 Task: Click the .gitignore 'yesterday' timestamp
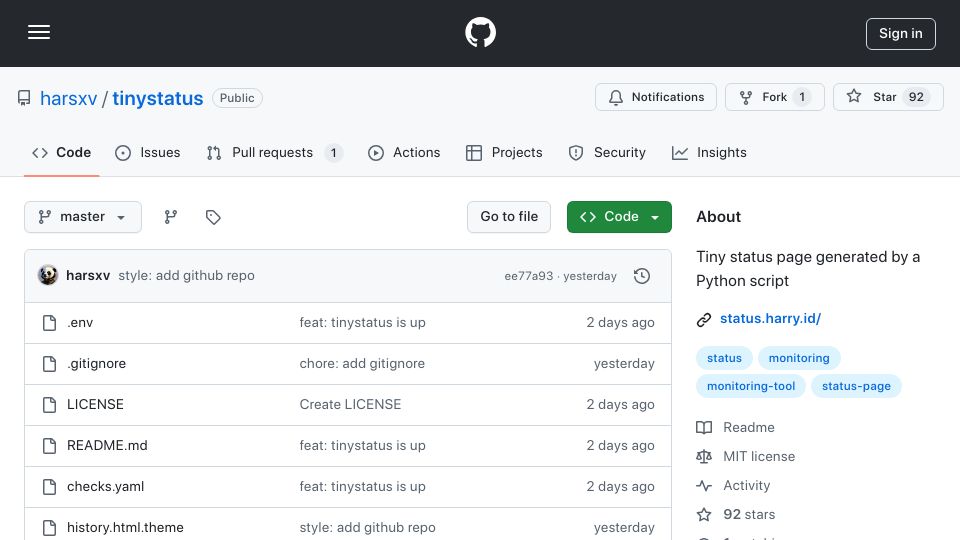click(x=624, y=364)
